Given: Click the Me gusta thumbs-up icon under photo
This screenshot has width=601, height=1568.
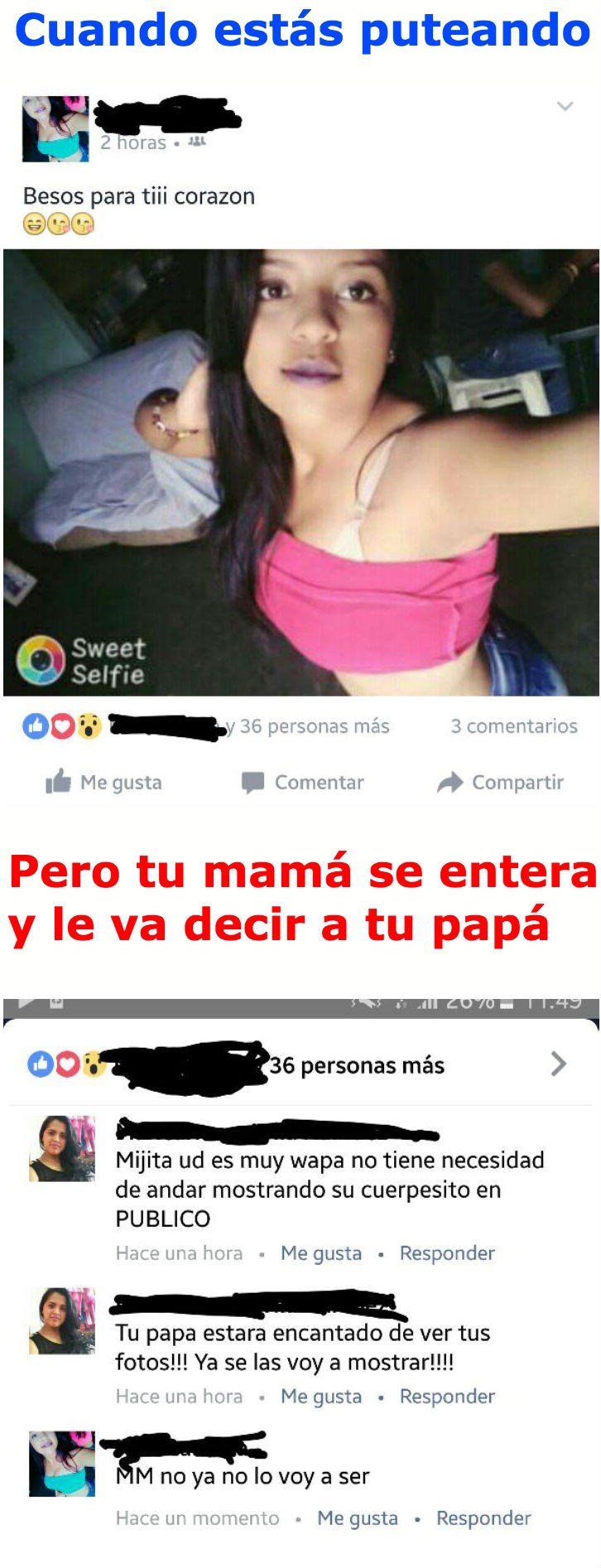Looking at the screenshot, I should coord(58,781).
